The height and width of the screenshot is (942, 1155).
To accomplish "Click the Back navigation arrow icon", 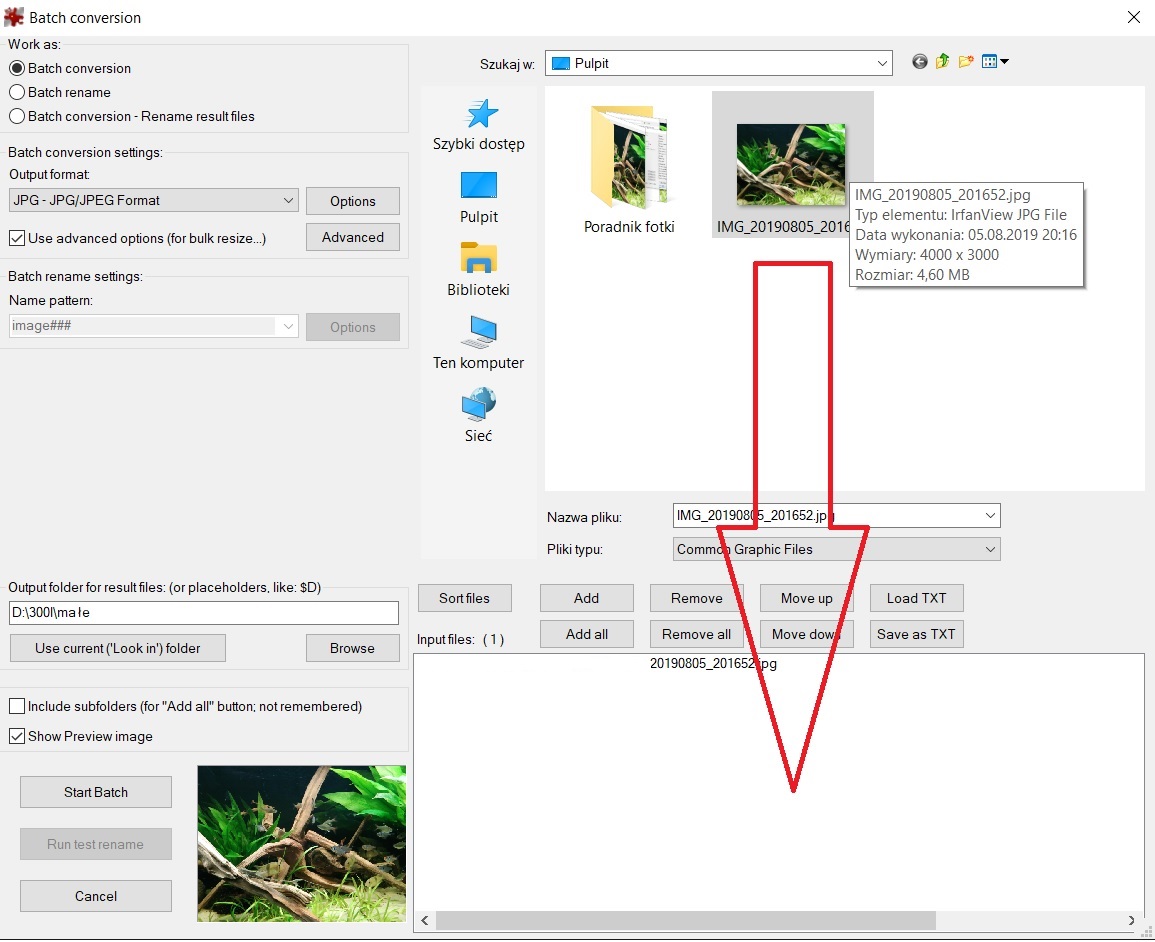I will [920, 62].
